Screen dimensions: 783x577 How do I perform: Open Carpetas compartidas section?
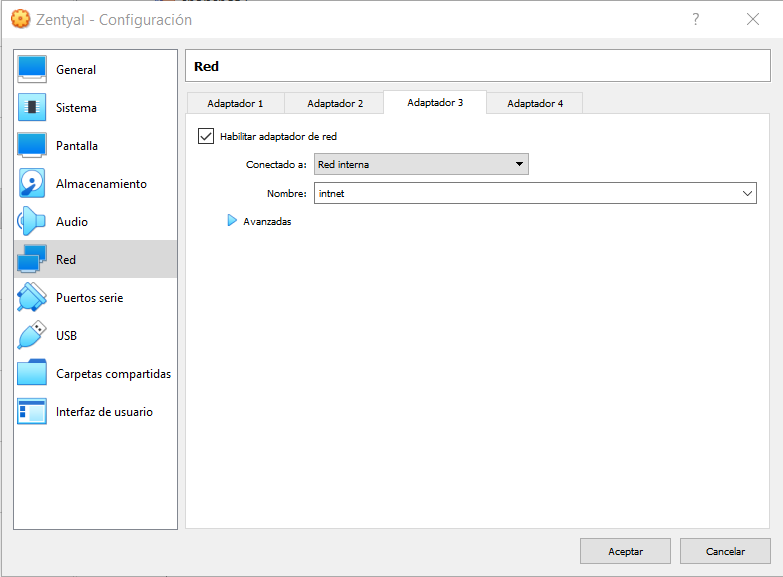pos(113,374)
